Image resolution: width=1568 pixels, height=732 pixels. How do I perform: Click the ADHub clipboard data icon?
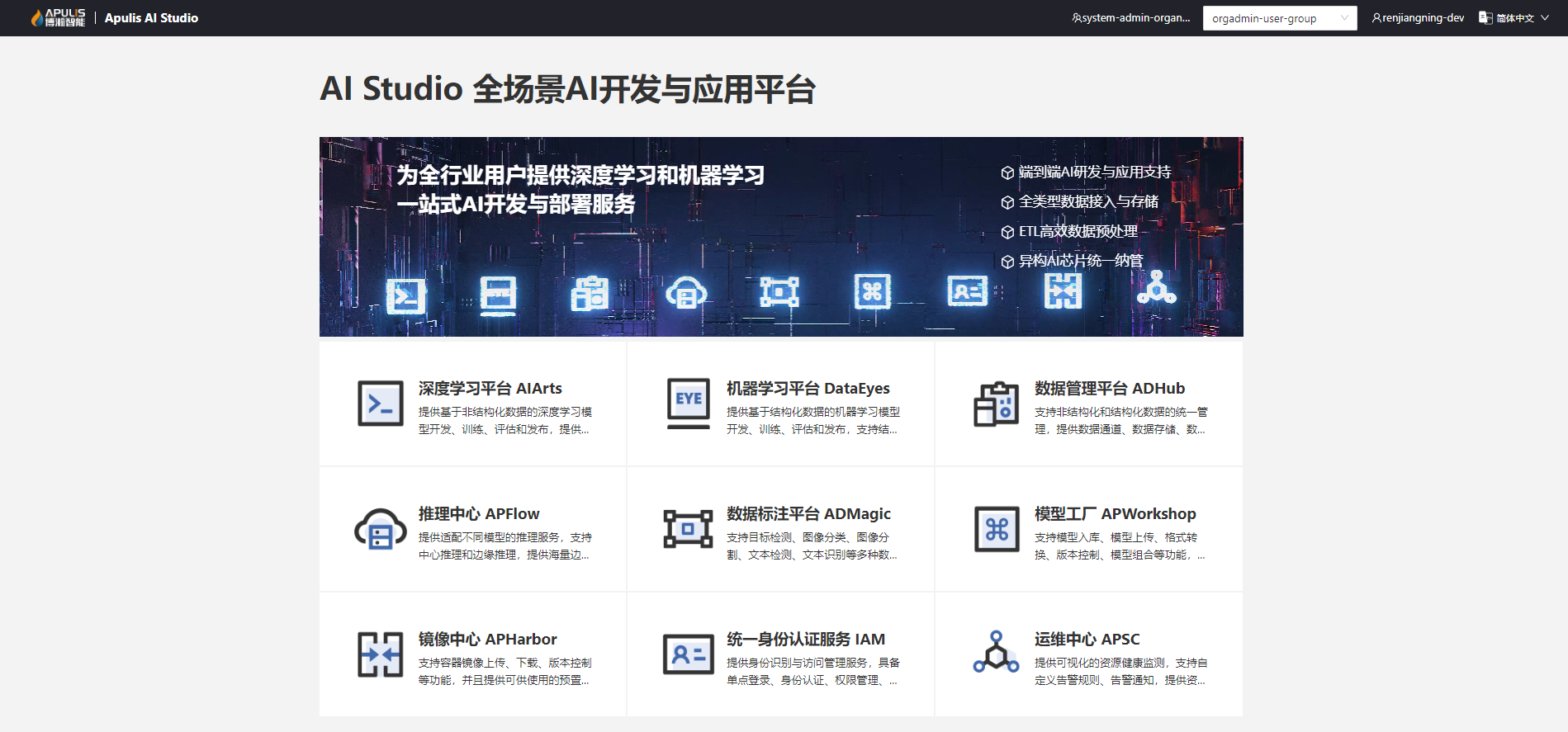(x=997, y=404)
